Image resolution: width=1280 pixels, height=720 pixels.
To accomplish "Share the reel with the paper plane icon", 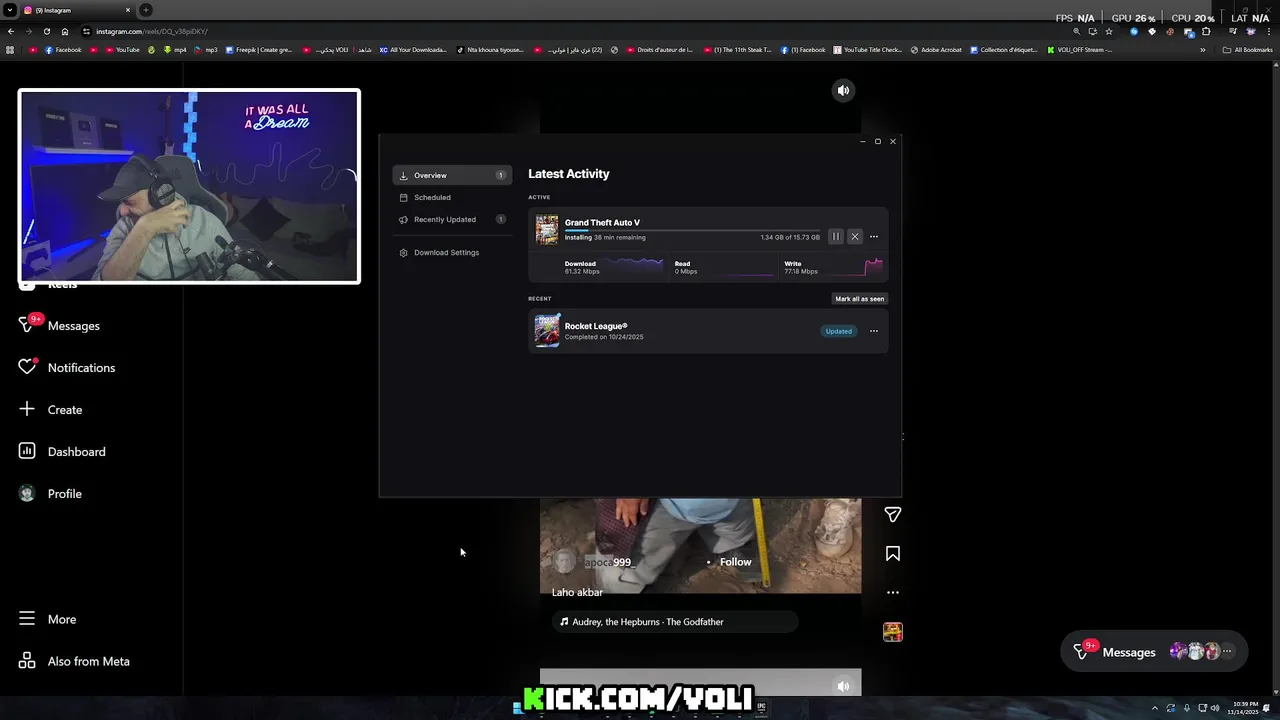I will click(893, 514).
